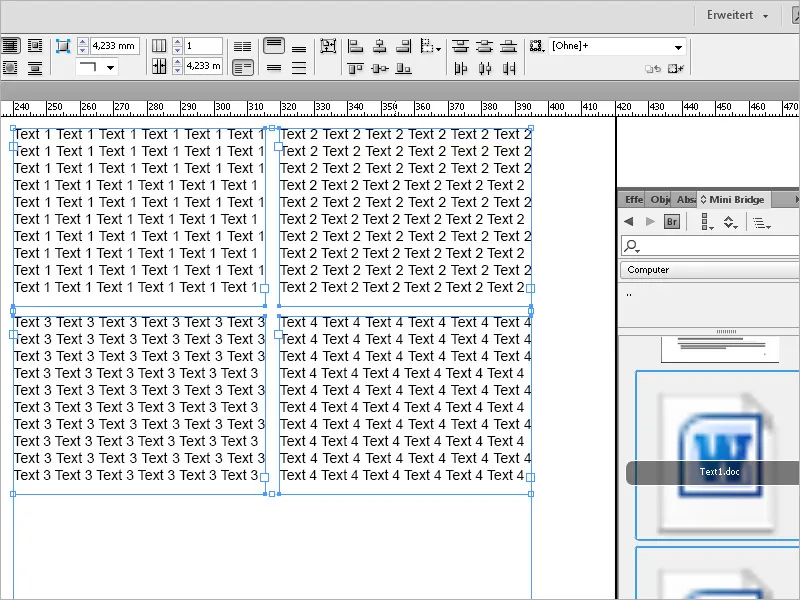Click the column count field showing 1
The height and width of the screenshot is (600, 800).
203,46
